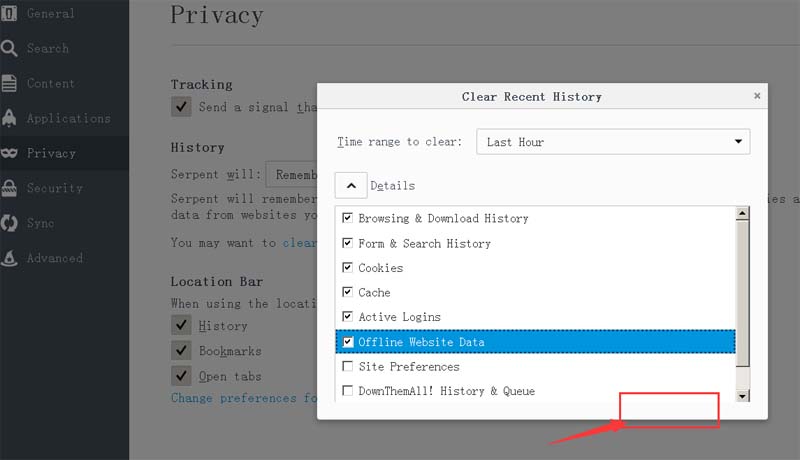Click the Content page icon
The height and width of the screenshot is (460, 800).
(x=10, y=83)
